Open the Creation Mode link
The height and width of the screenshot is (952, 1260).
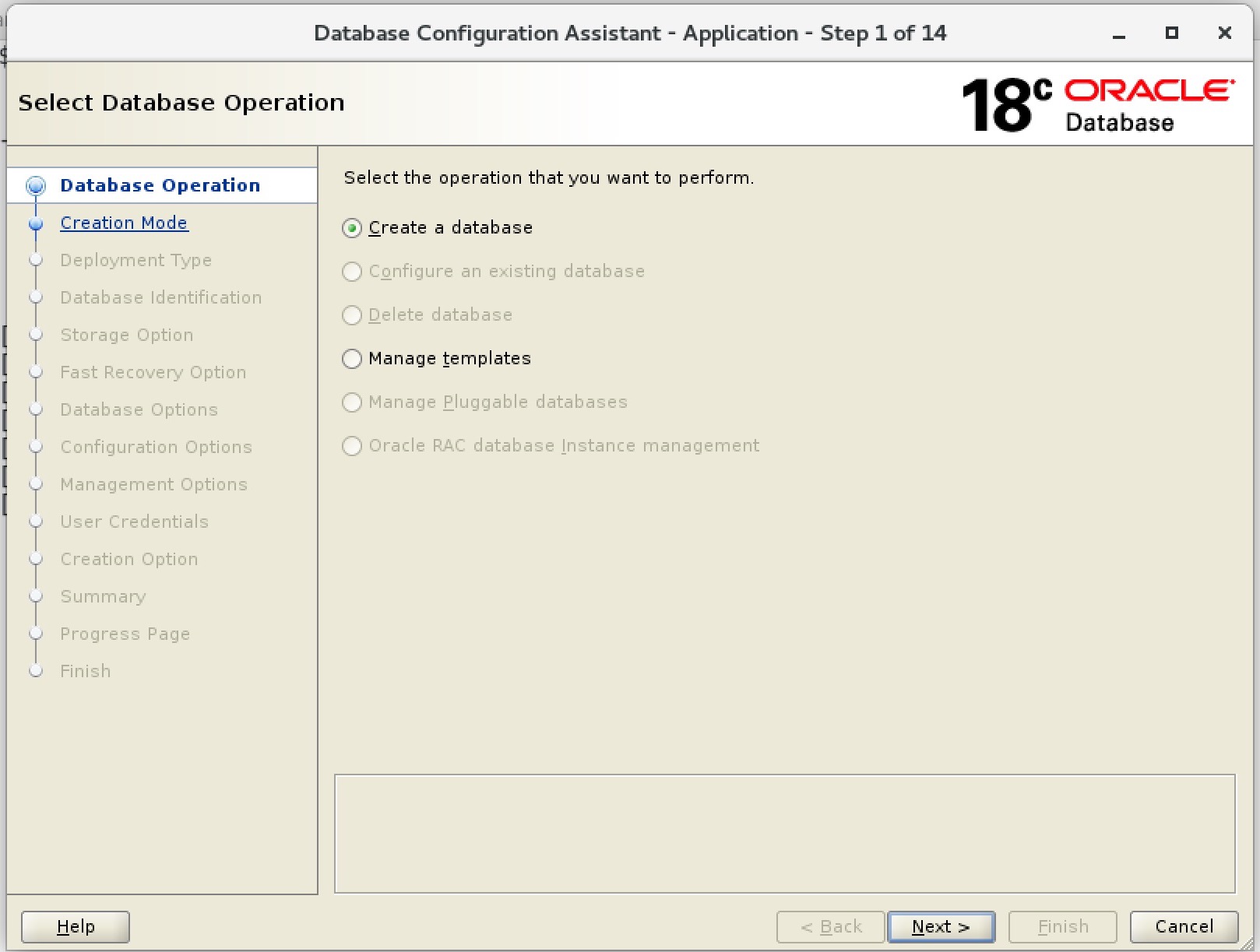pyautogui.click(x=124, y=223)
